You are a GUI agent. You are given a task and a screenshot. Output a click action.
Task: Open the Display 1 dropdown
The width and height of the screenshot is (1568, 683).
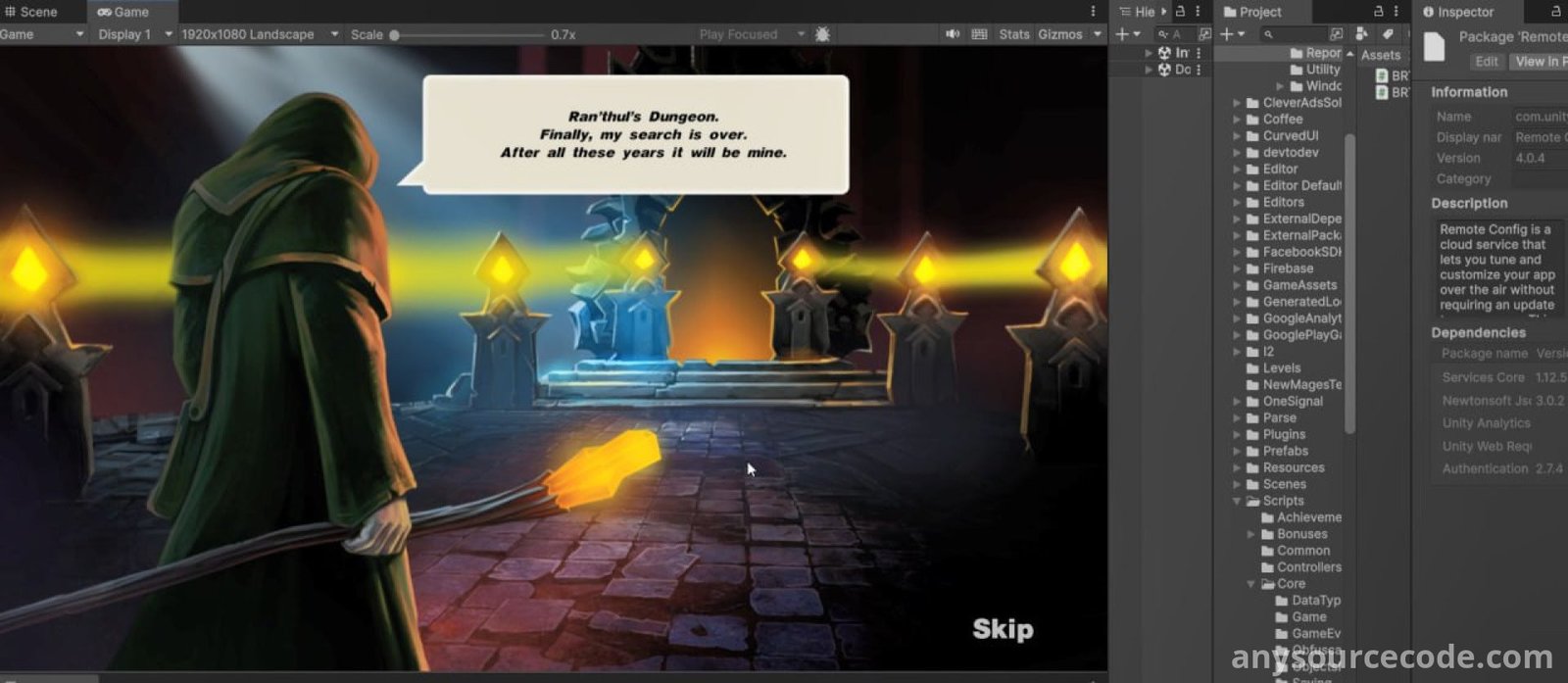pyautogui.click(x=134, y=34)
